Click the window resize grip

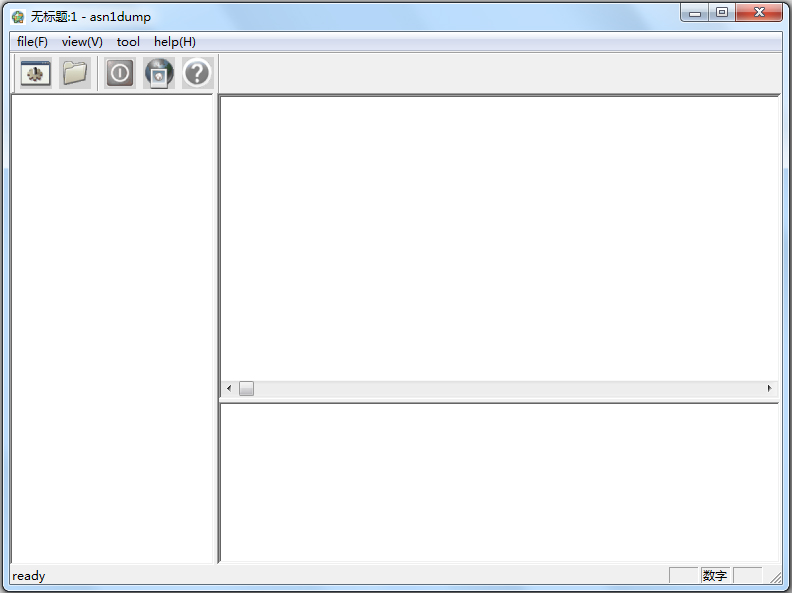pyautogui.click(x=775, y=577)
